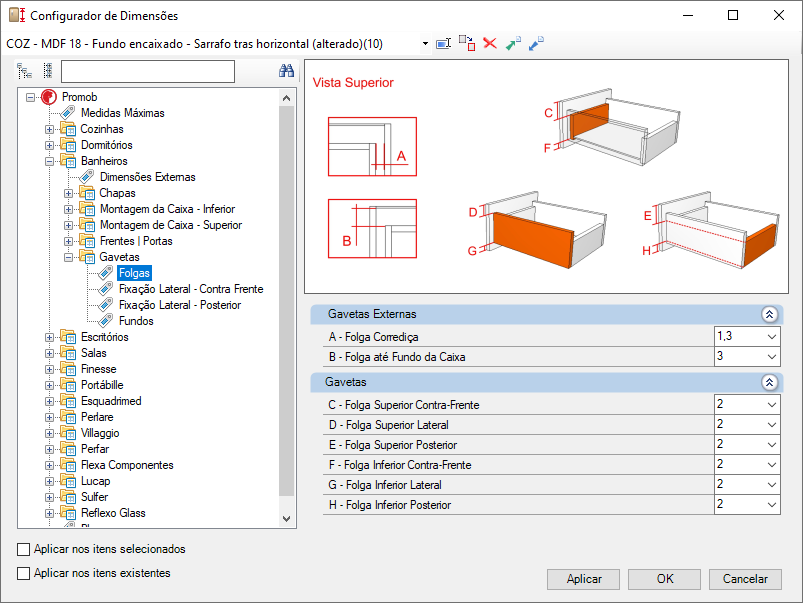The width and height of the screenshot is (803, 603).
Task: Expand the Escritórios folder
Action: pos(49,337)
